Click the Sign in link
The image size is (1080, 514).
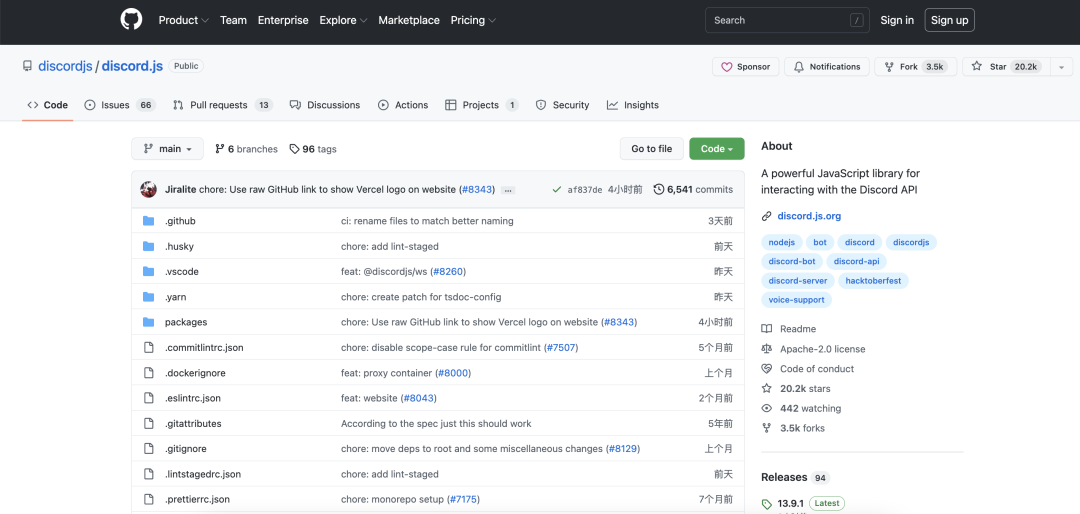[x=897, y=20]
